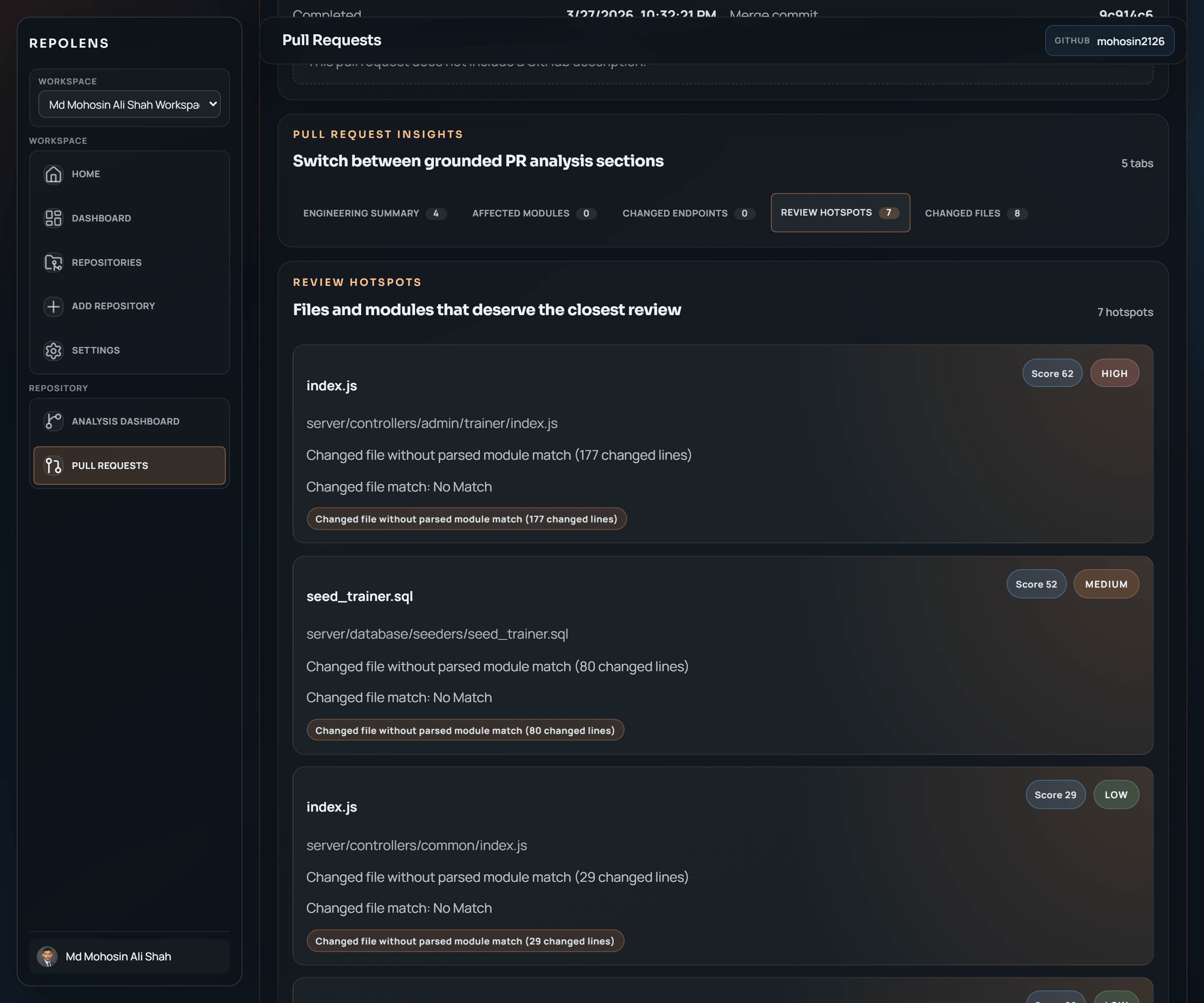Click the Score 62 badge on index.js
Viewport: 1204px width, 1003px height.
[x=1052, y=372]
